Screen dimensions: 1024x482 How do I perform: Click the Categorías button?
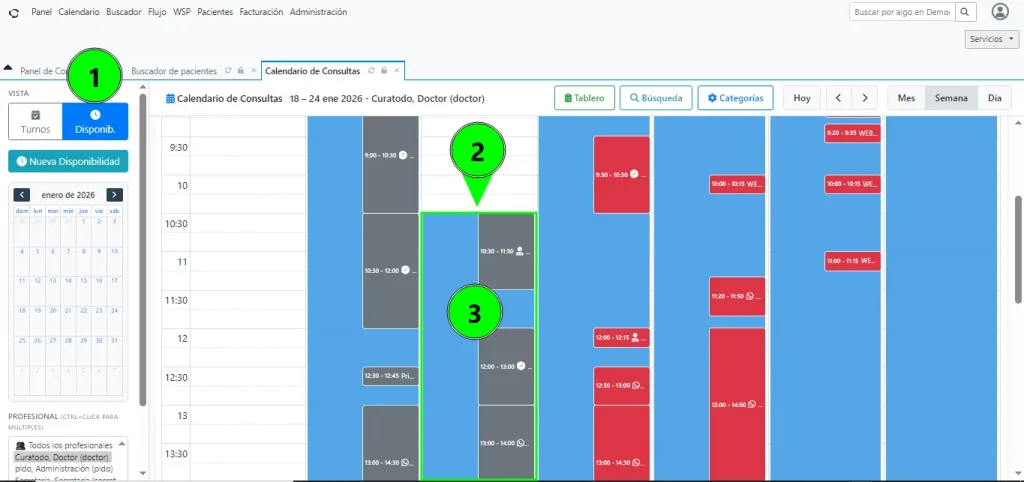tap(735, 98)
